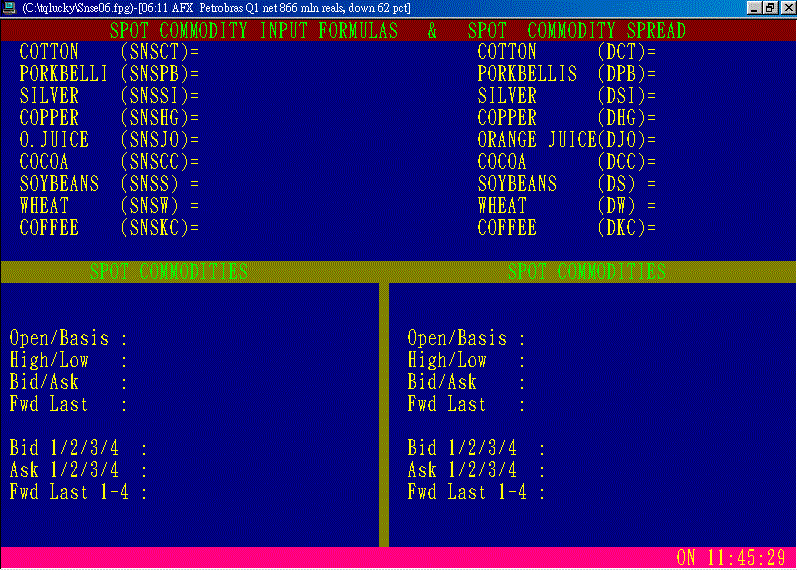Select the COFFEE (SNSKC)= formula row

[x=109, y=227]
